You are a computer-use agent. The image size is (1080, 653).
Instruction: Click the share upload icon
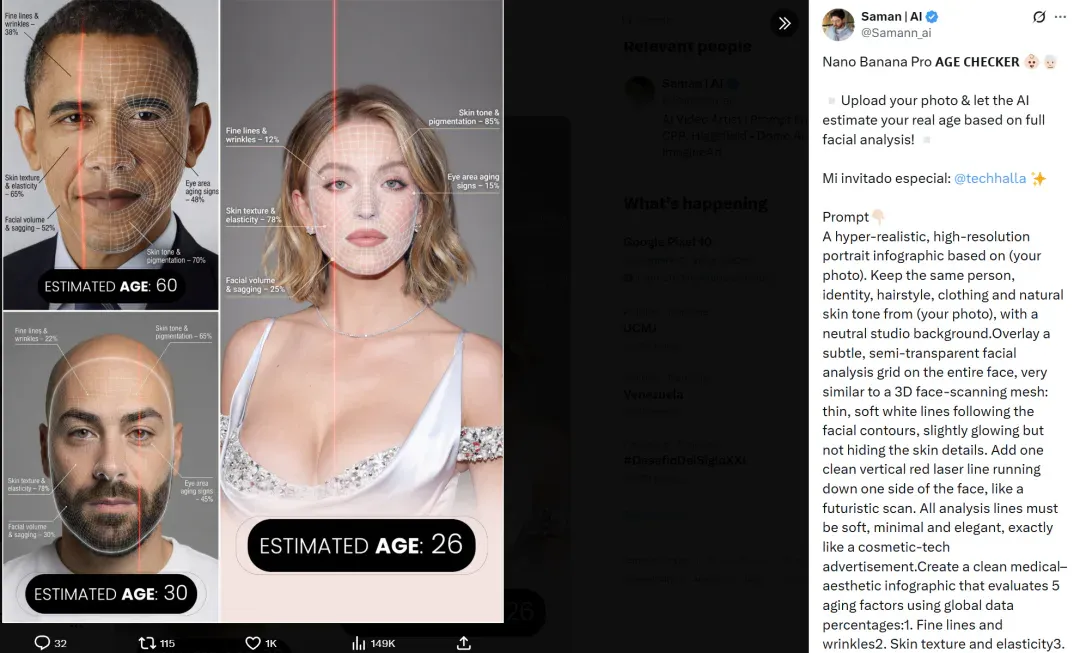click(464, 643)
